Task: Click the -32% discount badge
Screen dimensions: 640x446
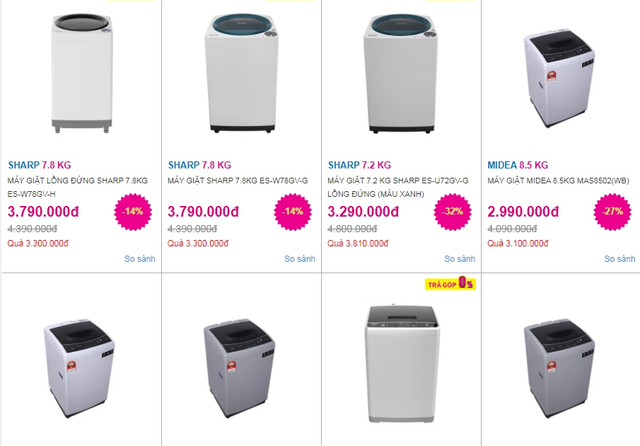Action: coord(451,212)
